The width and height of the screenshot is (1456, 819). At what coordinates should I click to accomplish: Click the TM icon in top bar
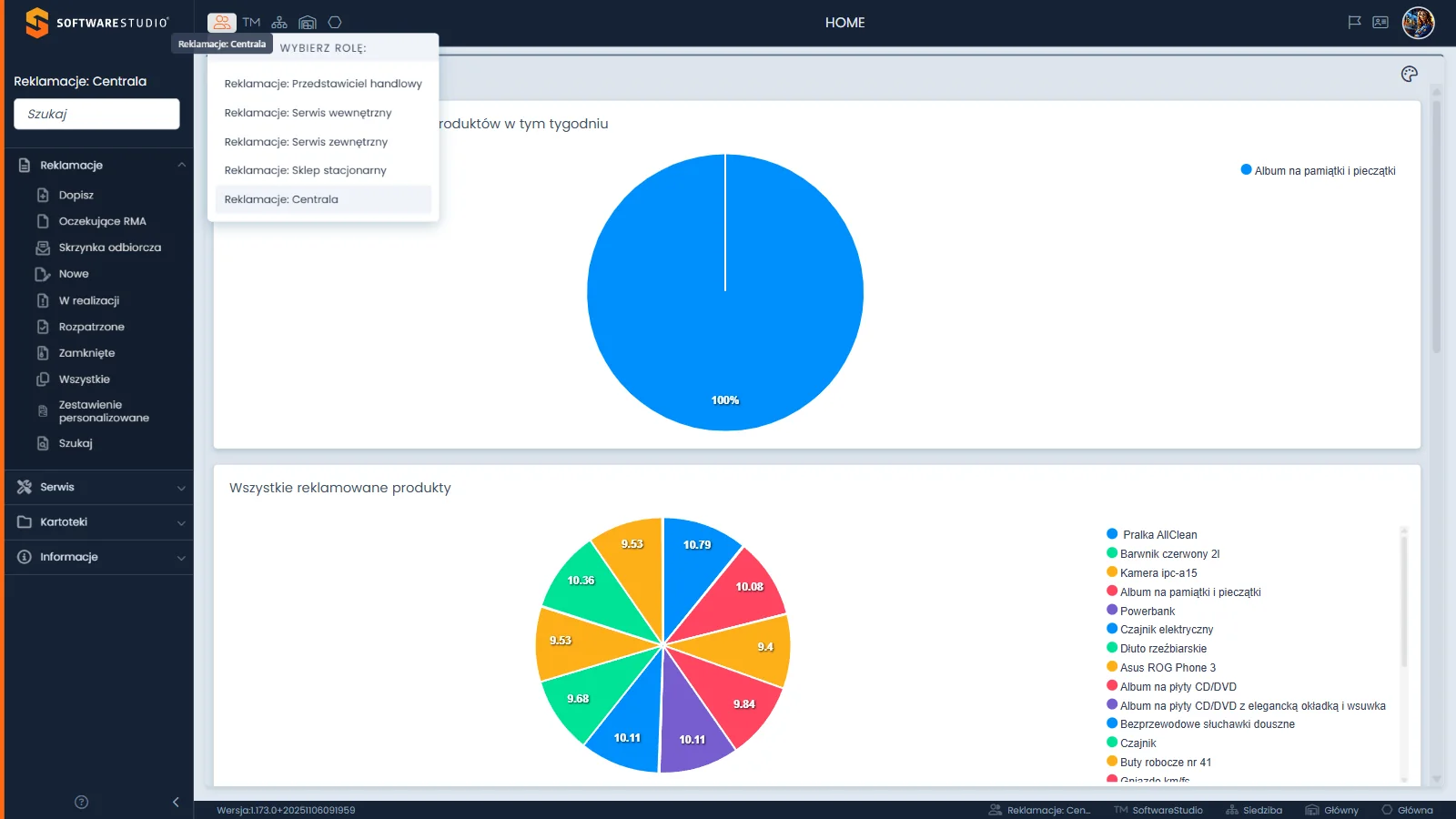point(251,23)
